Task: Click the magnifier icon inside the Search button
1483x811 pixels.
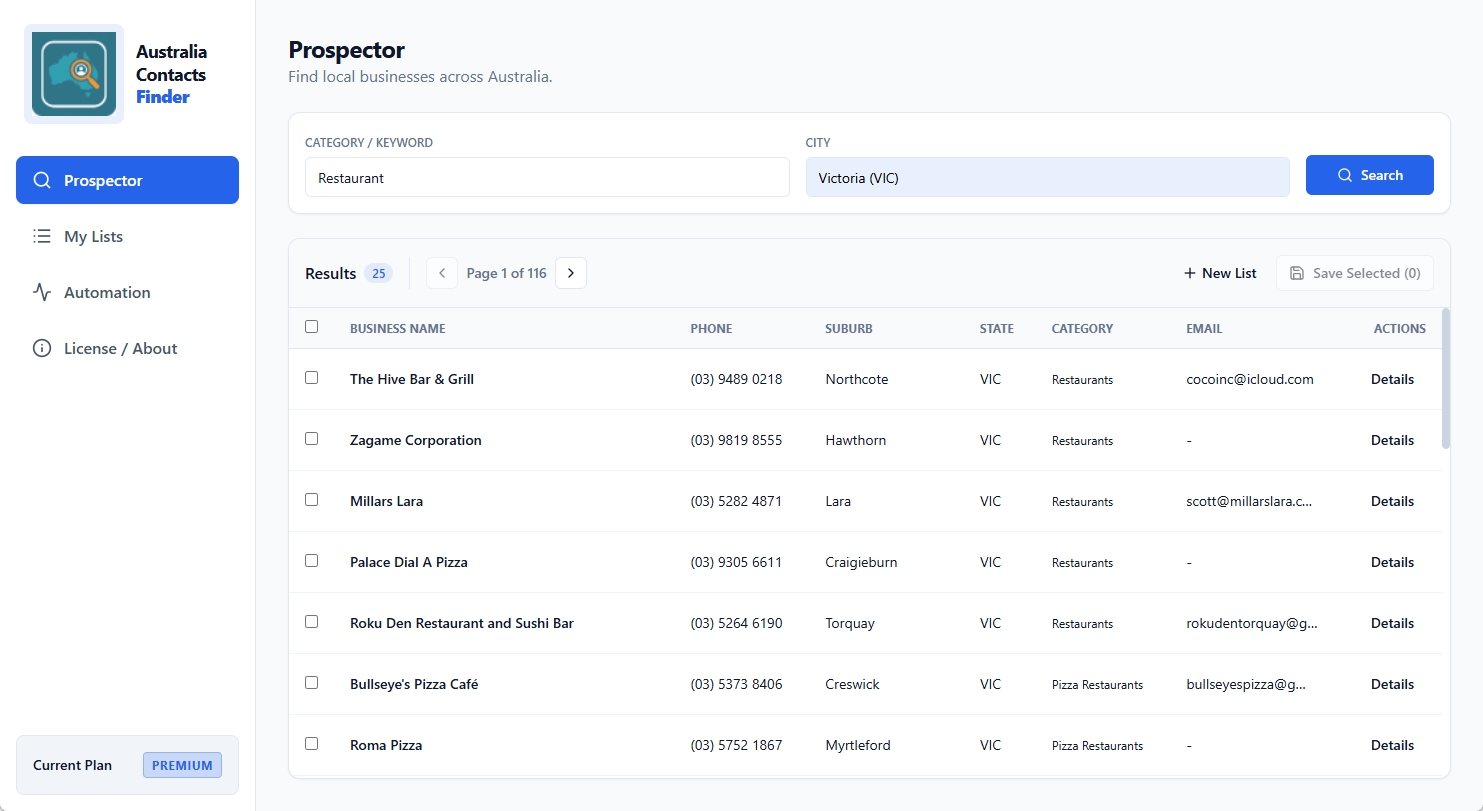Action: pos(1345,175)
